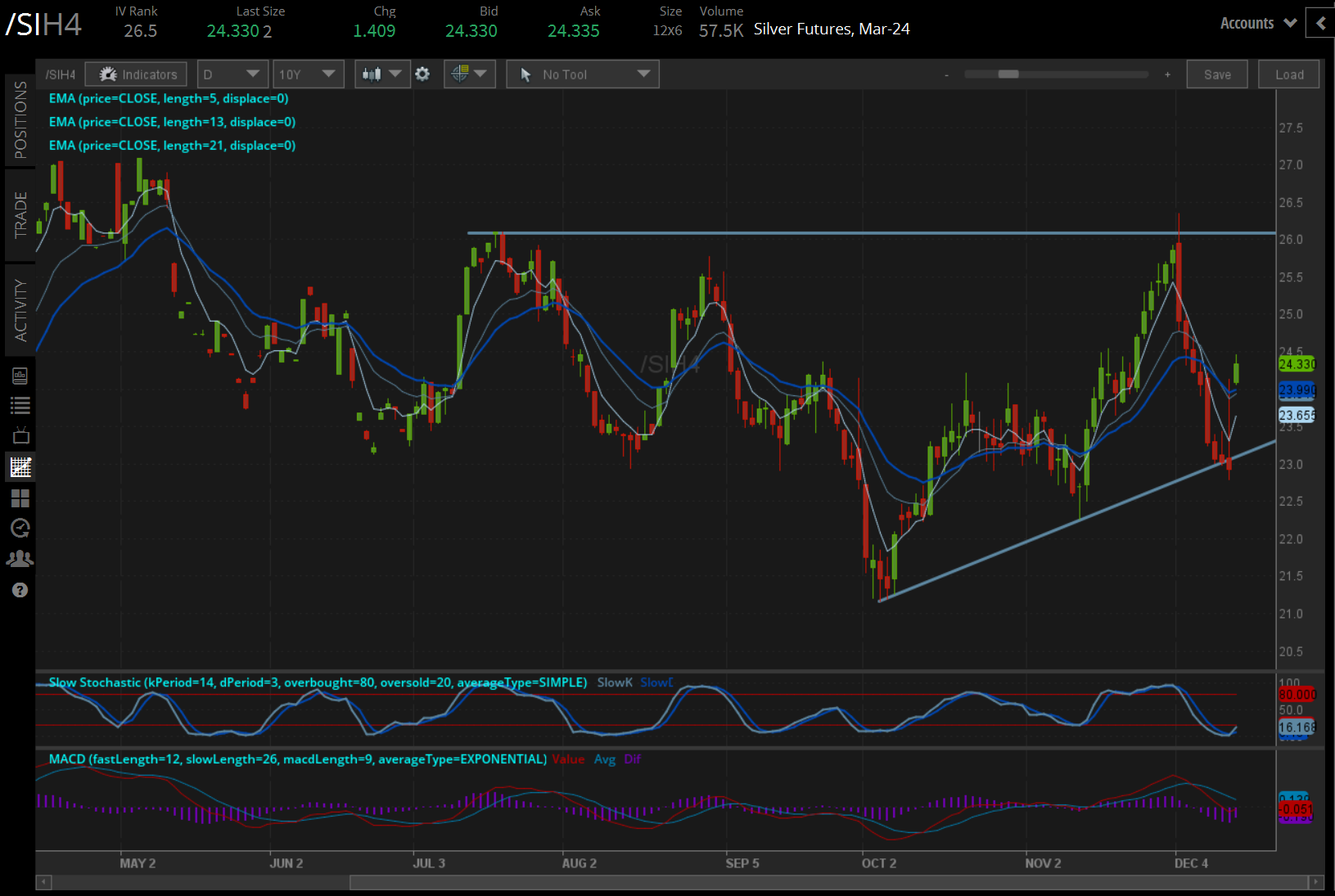Open the chart settings gear icon

[x=422, y=74]
